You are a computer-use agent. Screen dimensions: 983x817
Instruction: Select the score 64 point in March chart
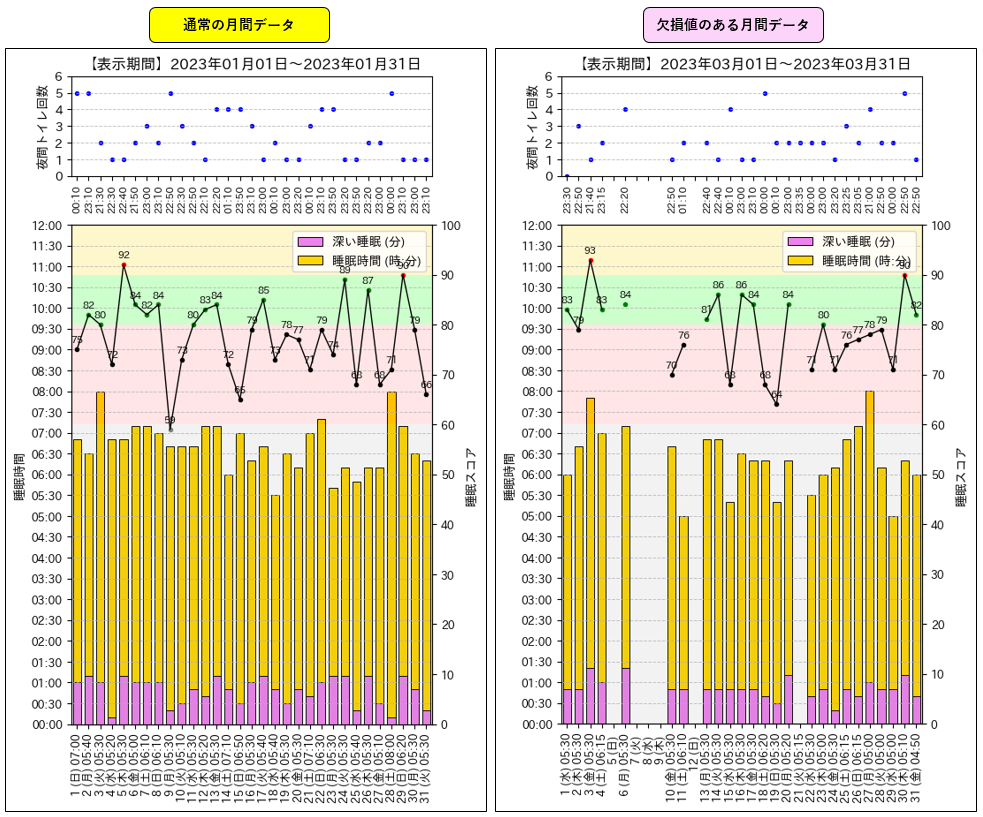(776, 404)
